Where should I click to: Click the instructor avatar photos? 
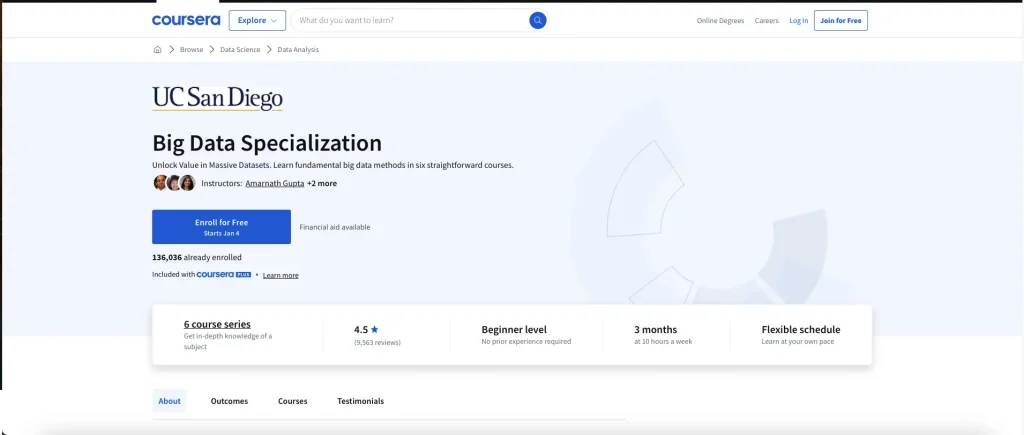[x=174, y=183]
